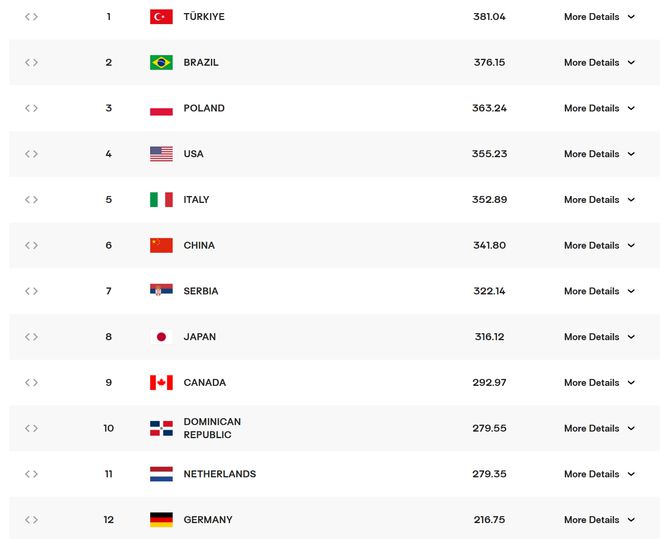Click the NETHERLANDS team name

[220, 474]
